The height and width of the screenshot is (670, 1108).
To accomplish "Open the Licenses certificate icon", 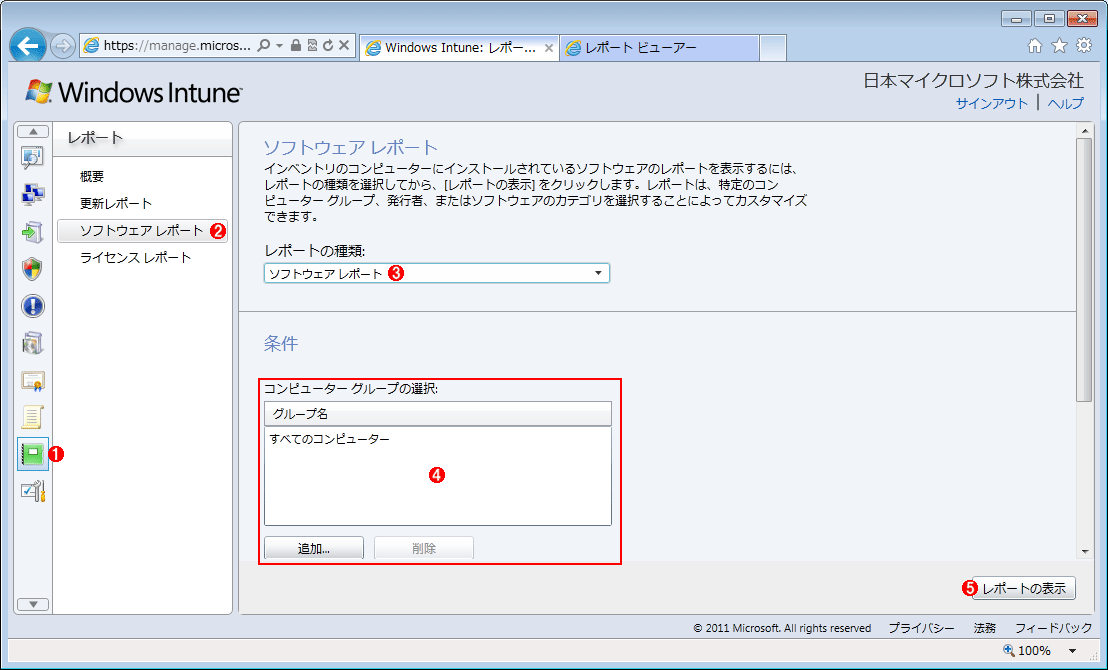I will 33,381.
